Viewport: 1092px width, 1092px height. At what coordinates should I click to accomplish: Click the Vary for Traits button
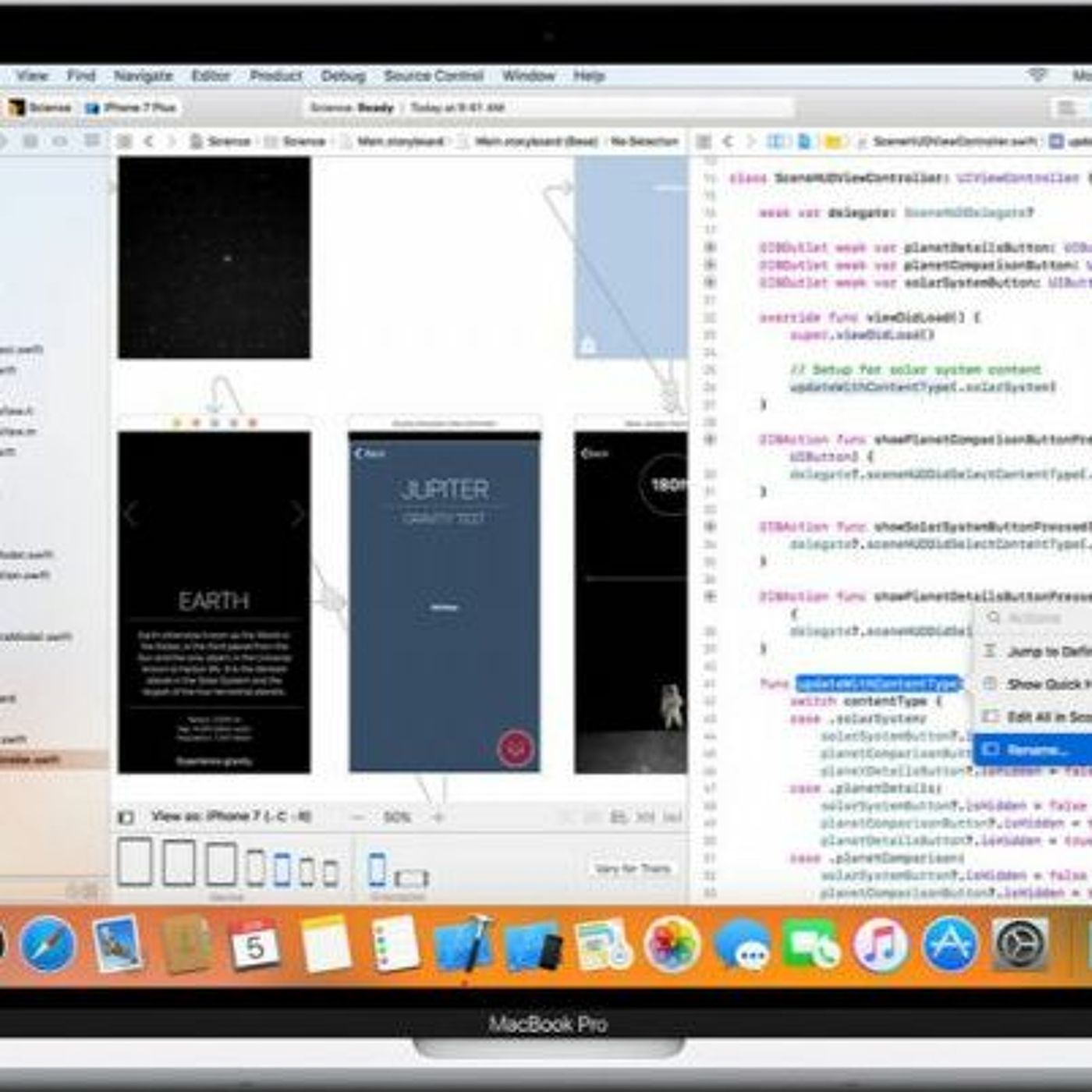point(633,868)
